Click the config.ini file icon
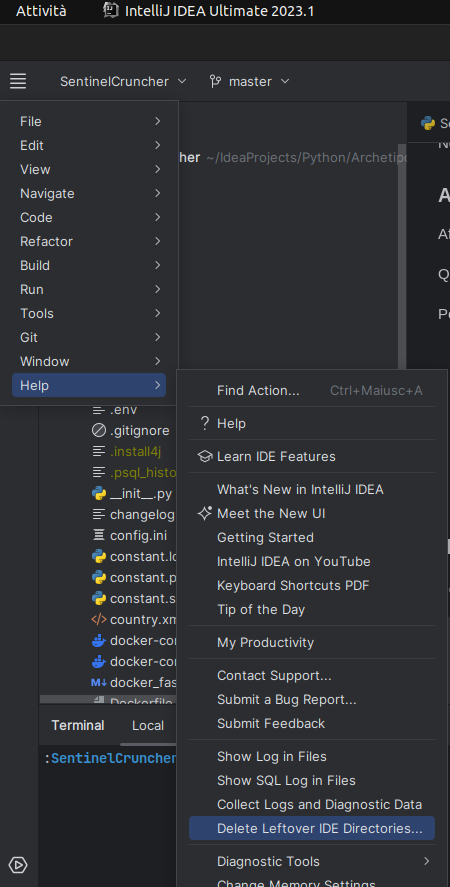450x887 pixels. point(99,535)
